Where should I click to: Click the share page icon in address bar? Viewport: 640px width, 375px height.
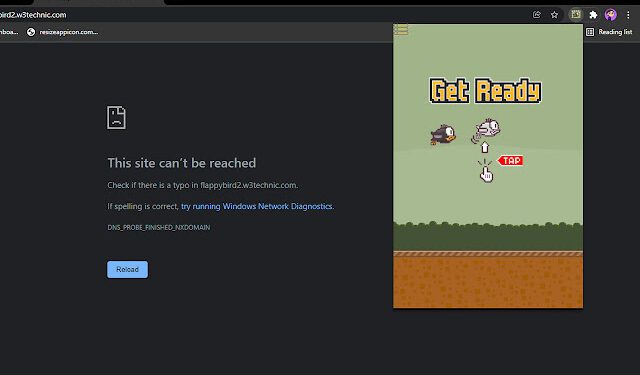point(536,15)
